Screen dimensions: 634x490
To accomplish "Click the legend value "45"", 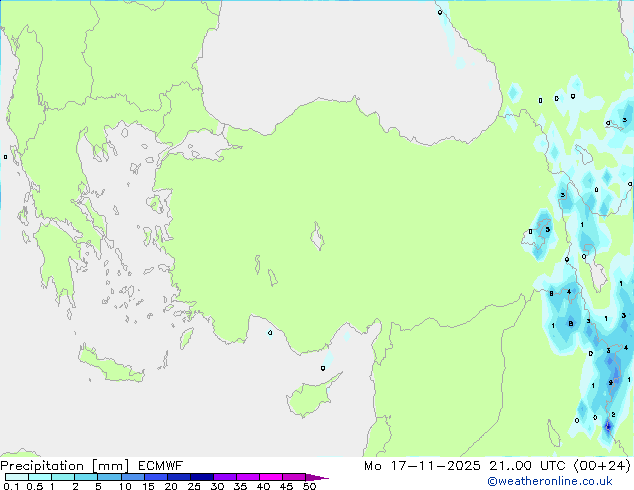I will pyautogui.click(x=286, y=486).
